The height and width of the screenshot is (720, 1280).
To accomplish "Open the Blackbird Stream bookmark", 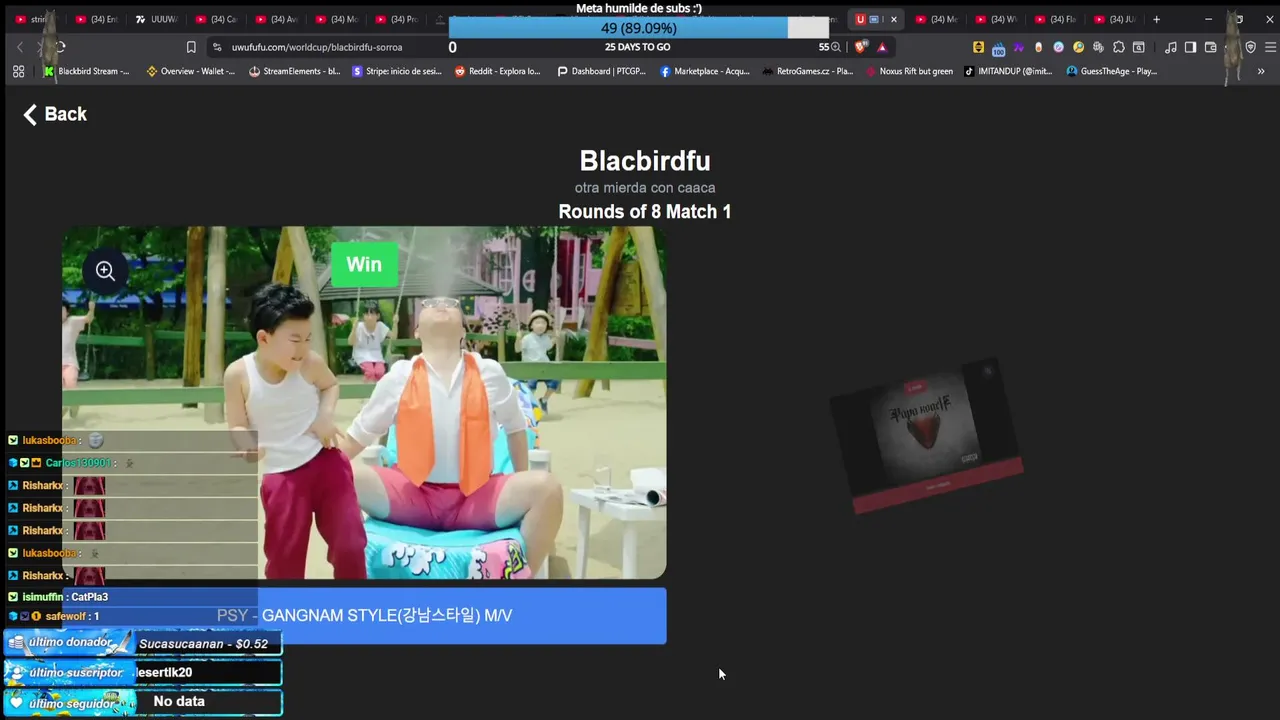I will (x=86, y=71).
